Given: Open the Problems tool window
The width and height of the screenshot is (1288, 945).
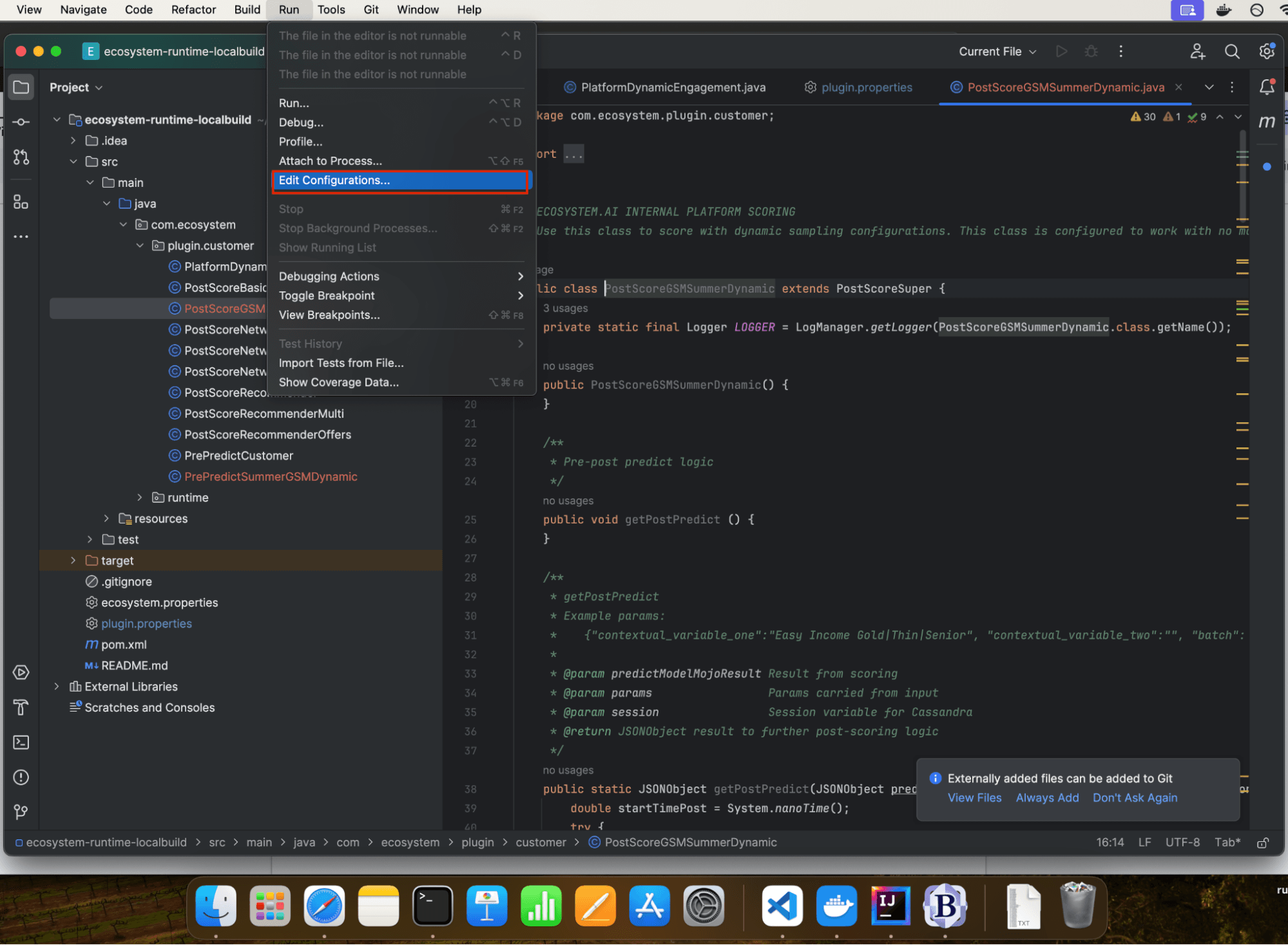Looking at the screenshot, I should 21,777.
